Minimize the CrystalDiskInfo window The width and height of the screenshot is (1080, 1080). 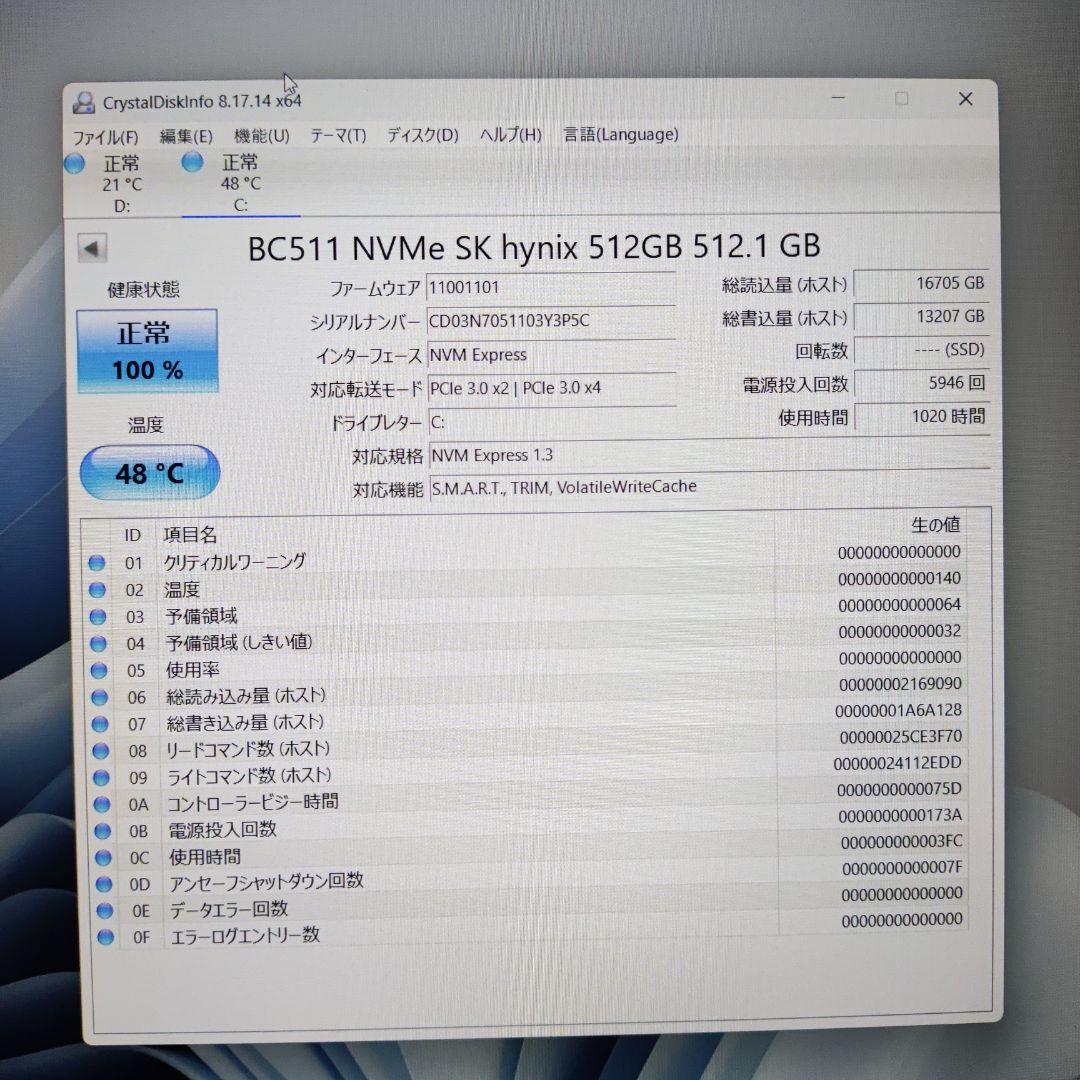click(x=838, y=98)
